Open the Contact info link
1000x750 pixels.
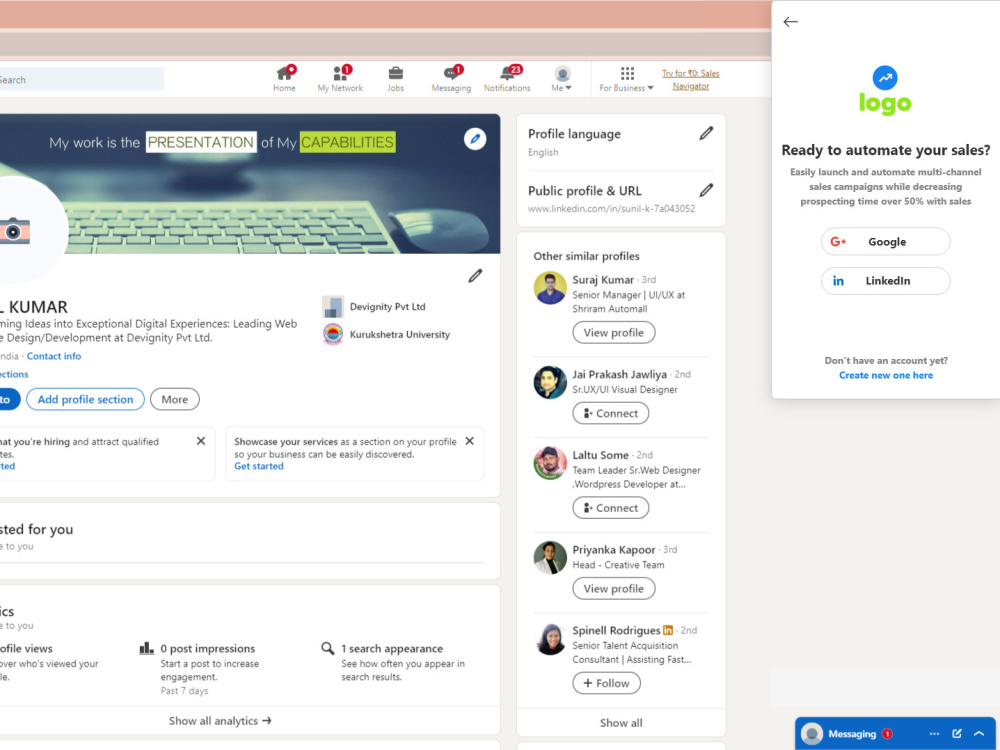tap(54, 356)
